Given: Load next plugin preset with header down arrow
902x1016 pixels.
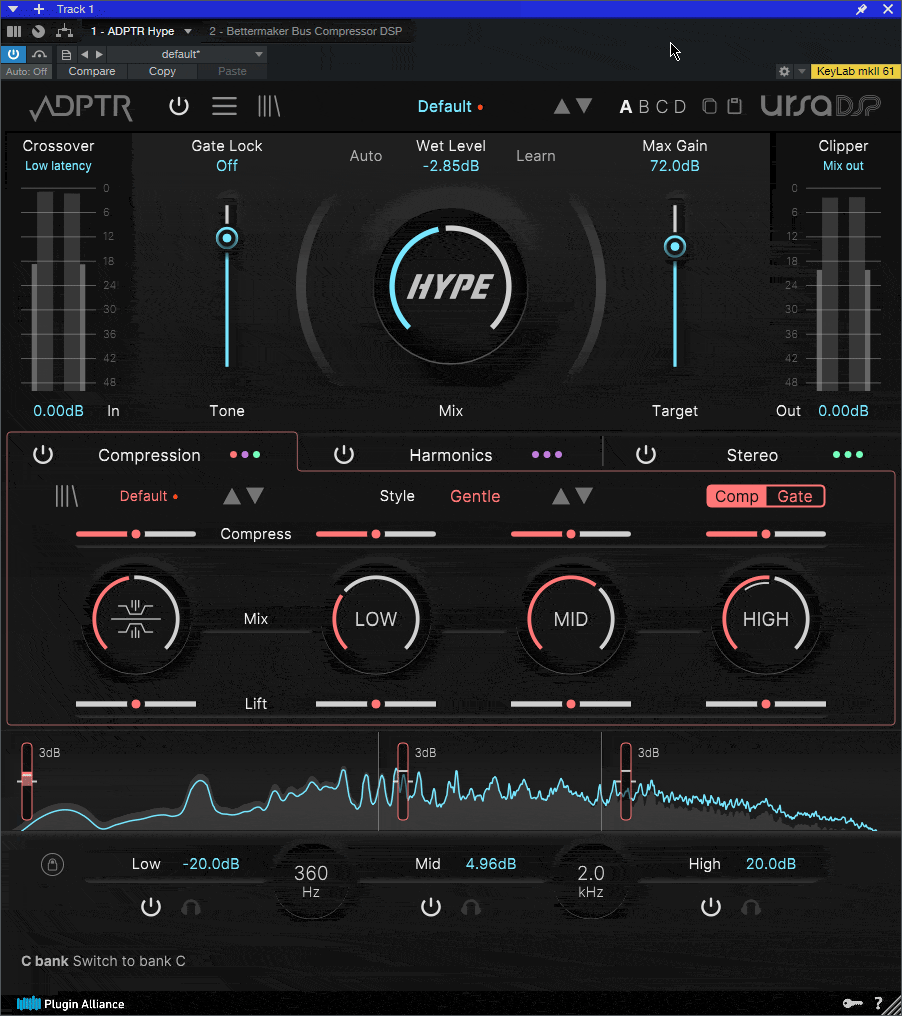Looking at the screenshot, I should 584,106.
